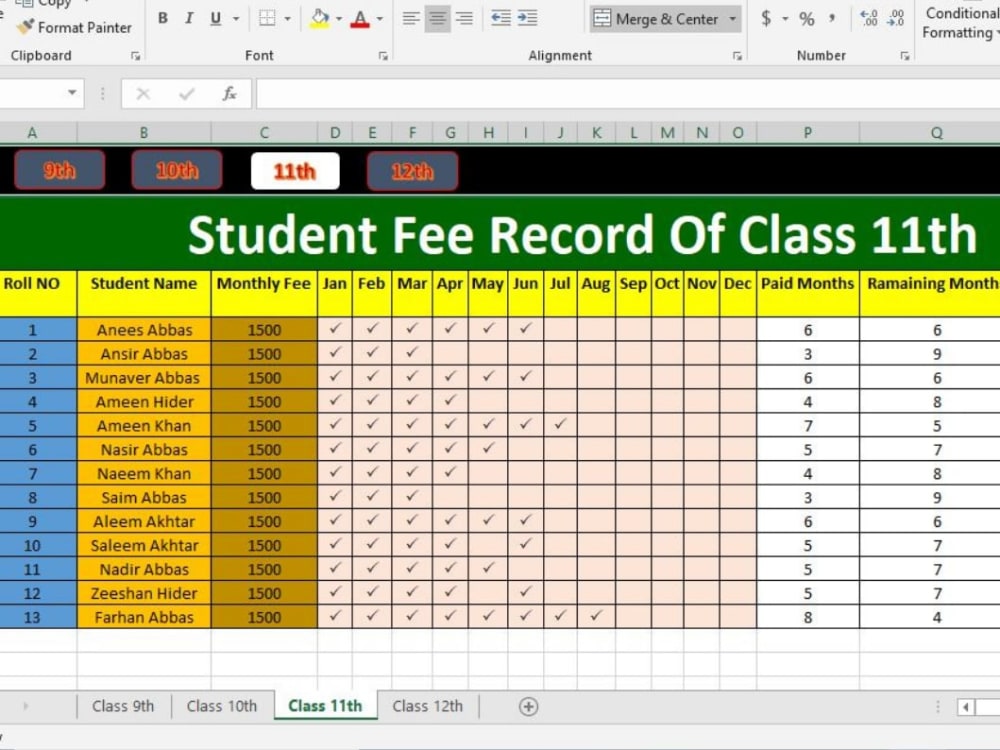The height and width of the screenshot is (750, 1000).
Task: Decrease decimal places
Action: coord(895,18)
